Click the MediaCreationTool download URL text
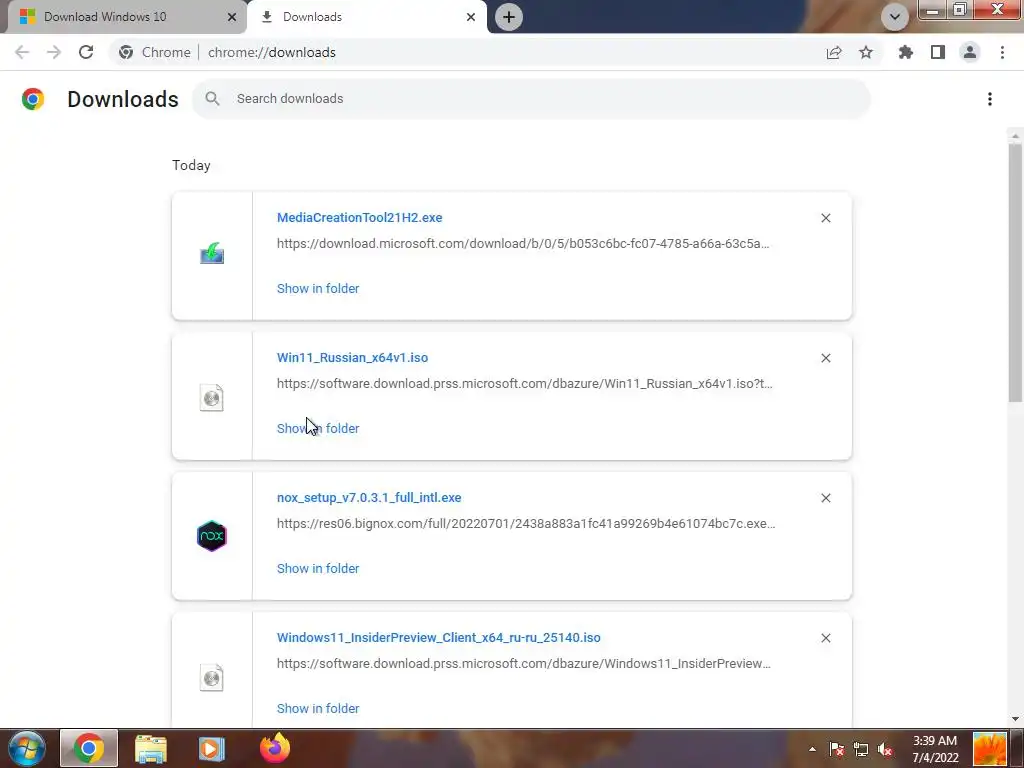Screen dimensions: 1024x768 click(x=523, y=244)
